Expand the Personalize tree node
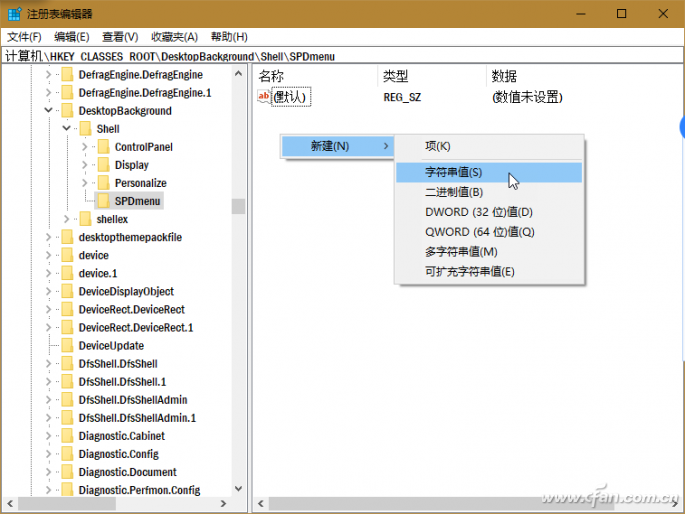 (85, 183)
